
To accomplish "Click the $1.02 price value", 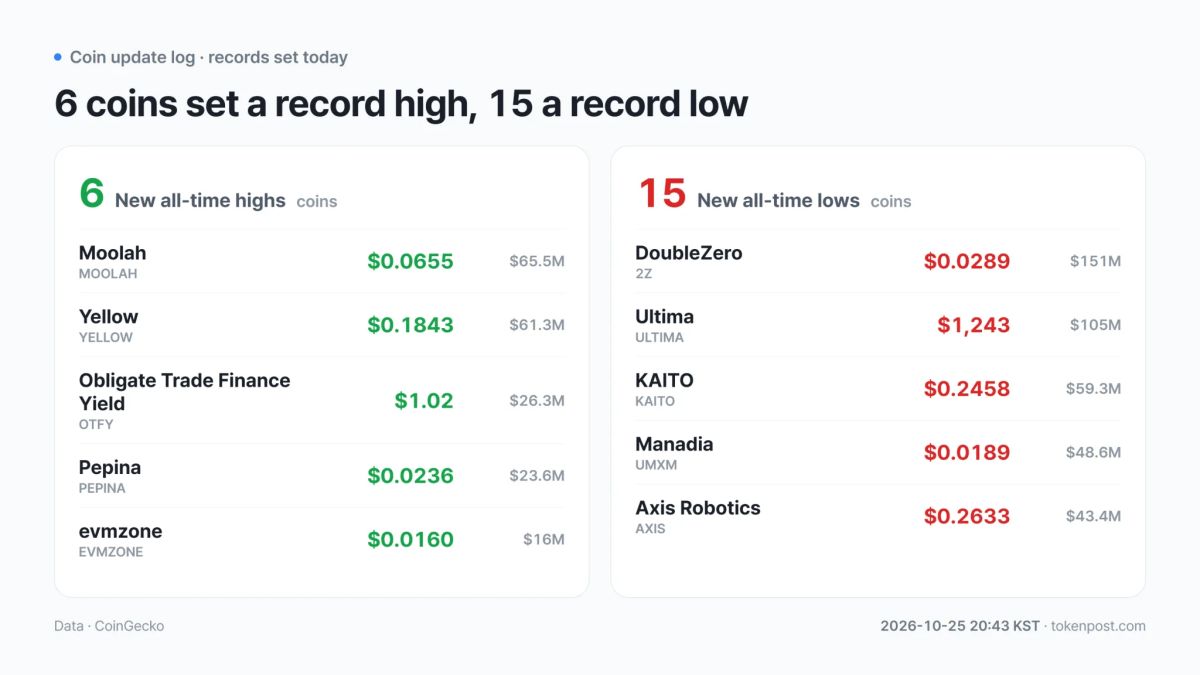I will point(424,401).
